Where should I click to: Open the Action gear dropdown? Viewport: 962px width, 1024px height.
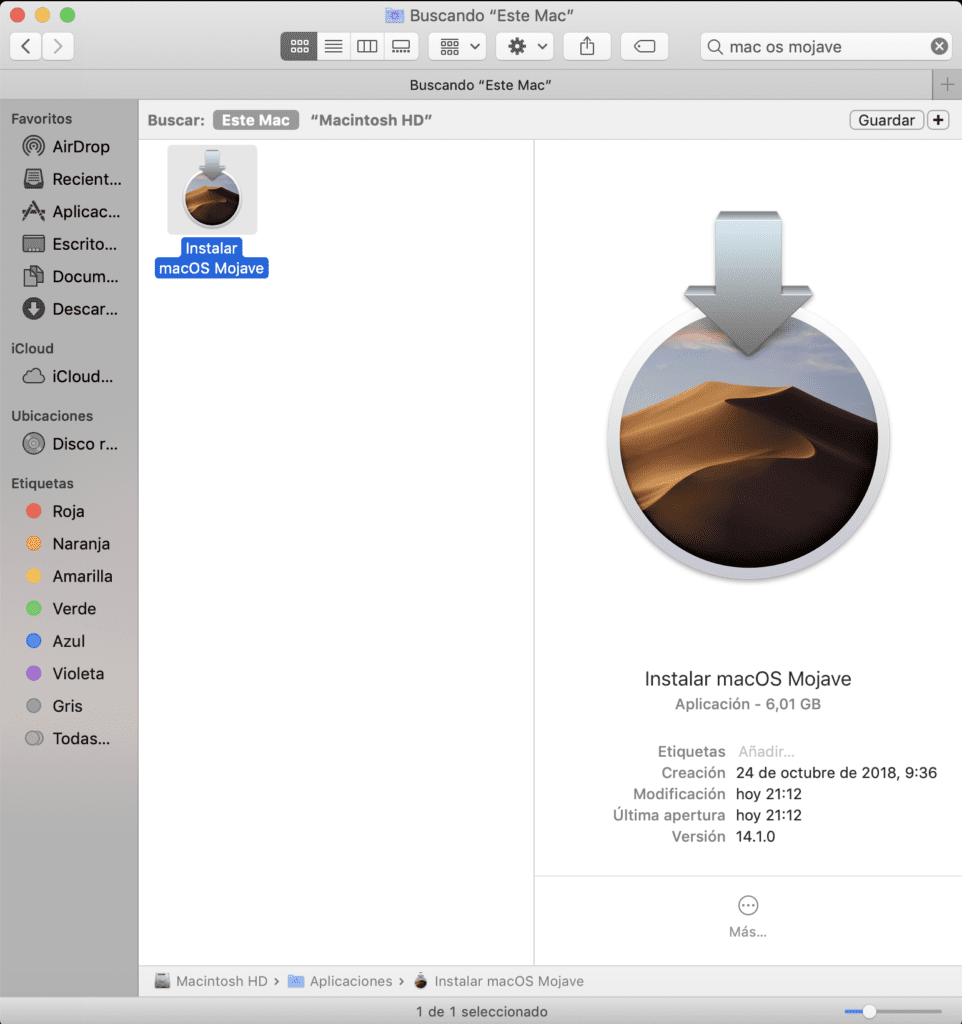(x=524, y=46)
